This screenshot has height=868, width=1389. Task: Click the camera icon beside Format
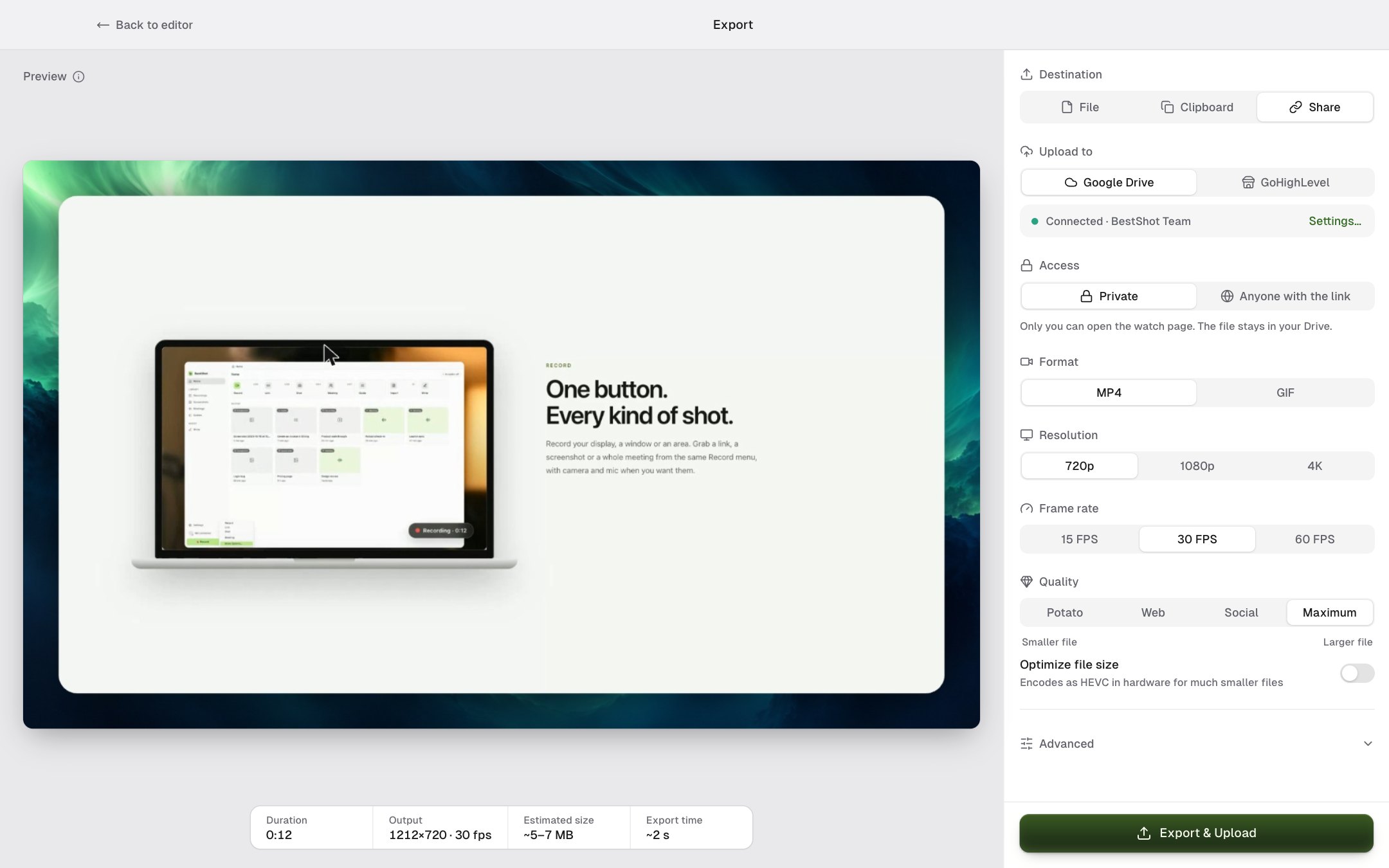click(1026, 362)
